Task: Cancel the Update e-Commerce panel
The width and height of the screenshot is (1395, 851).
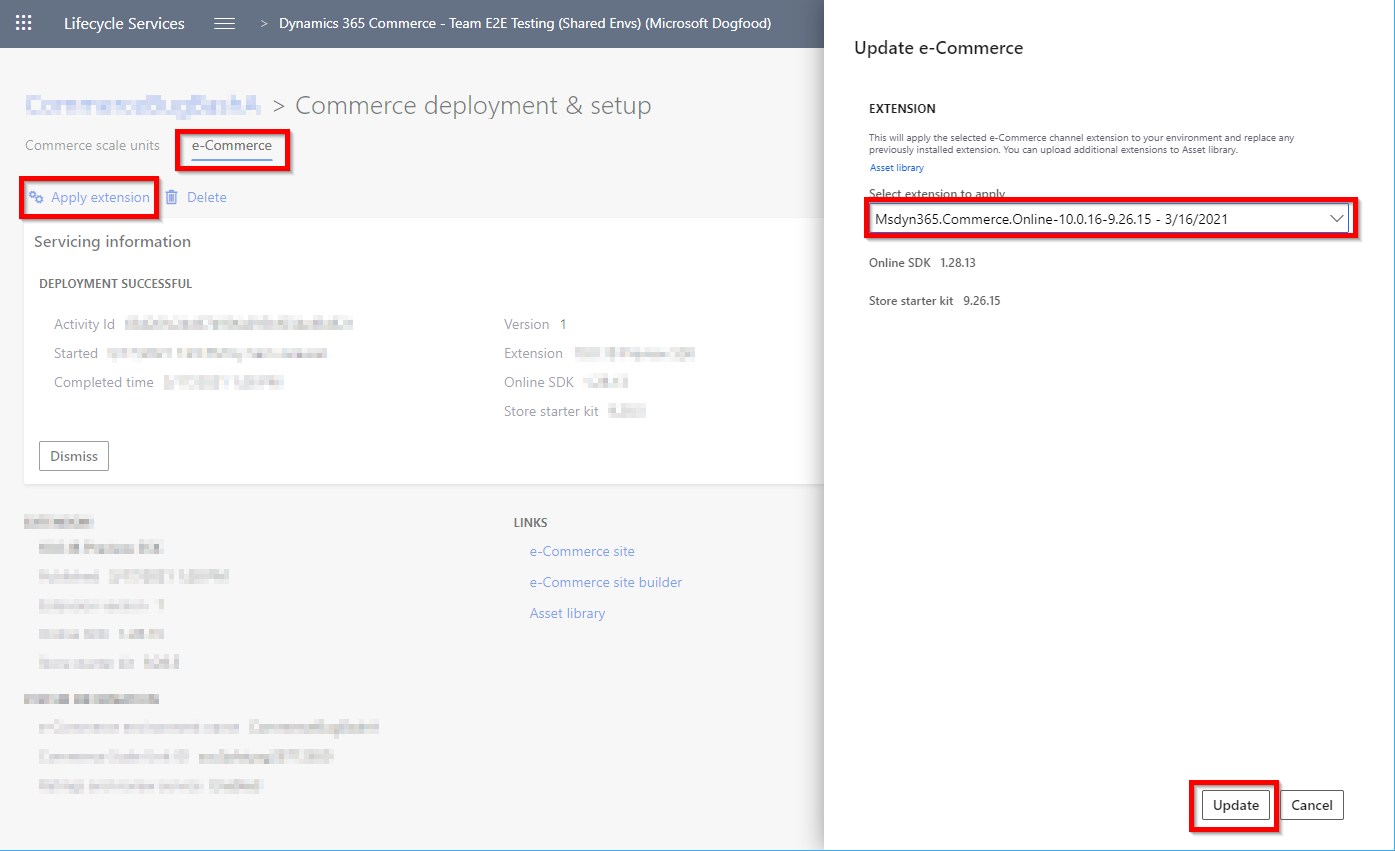Action: [1312, 805]
